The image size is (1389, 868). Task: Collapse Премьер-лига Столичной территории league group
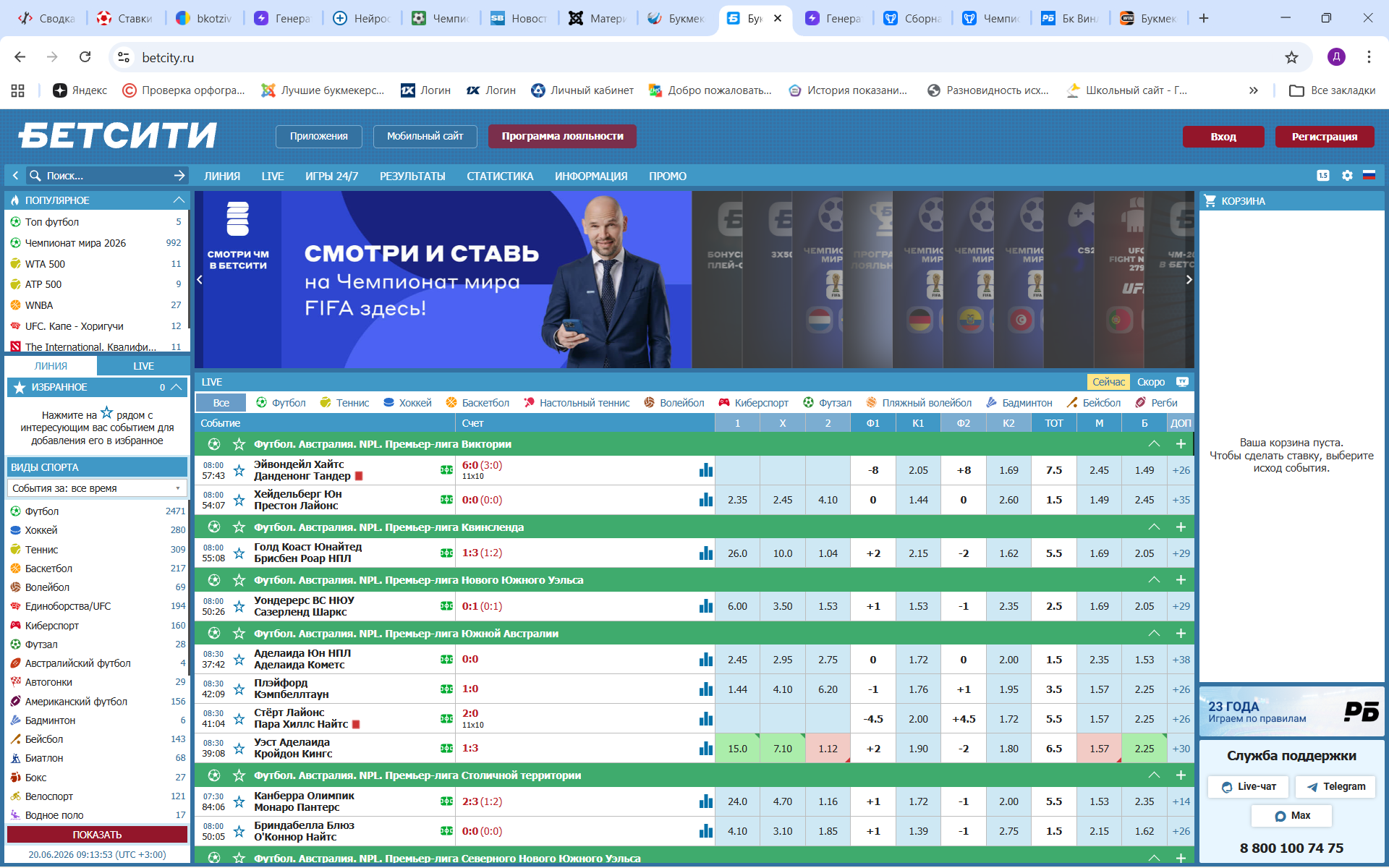1154,775
